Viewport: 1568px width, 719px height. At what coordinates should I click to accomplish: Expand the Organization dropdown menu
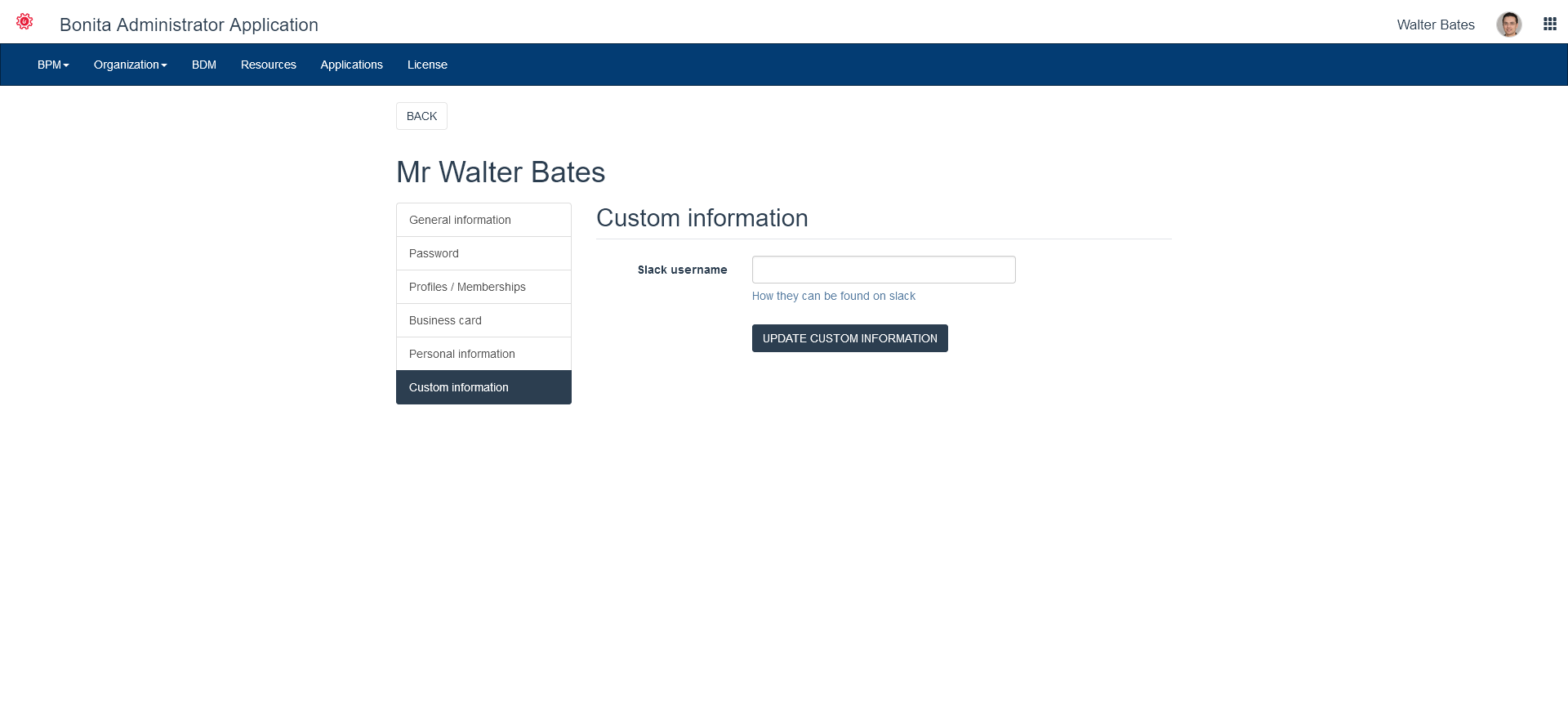pos(130,65)
